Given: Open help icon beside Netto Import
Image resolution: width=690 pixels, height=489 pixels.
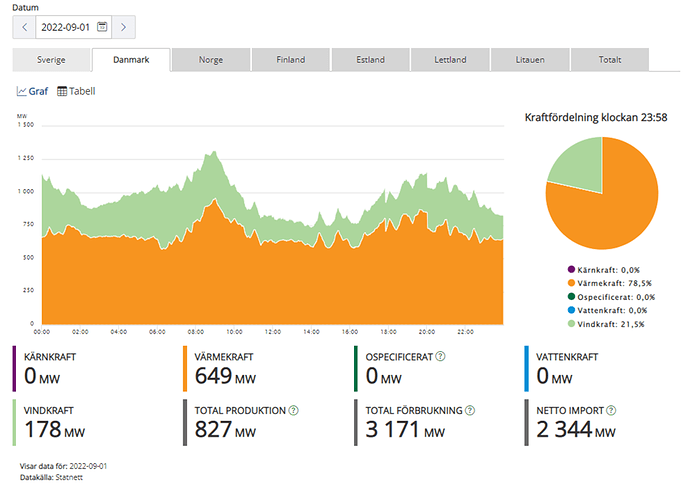Looking at the screenshot, I should (610, 410).
